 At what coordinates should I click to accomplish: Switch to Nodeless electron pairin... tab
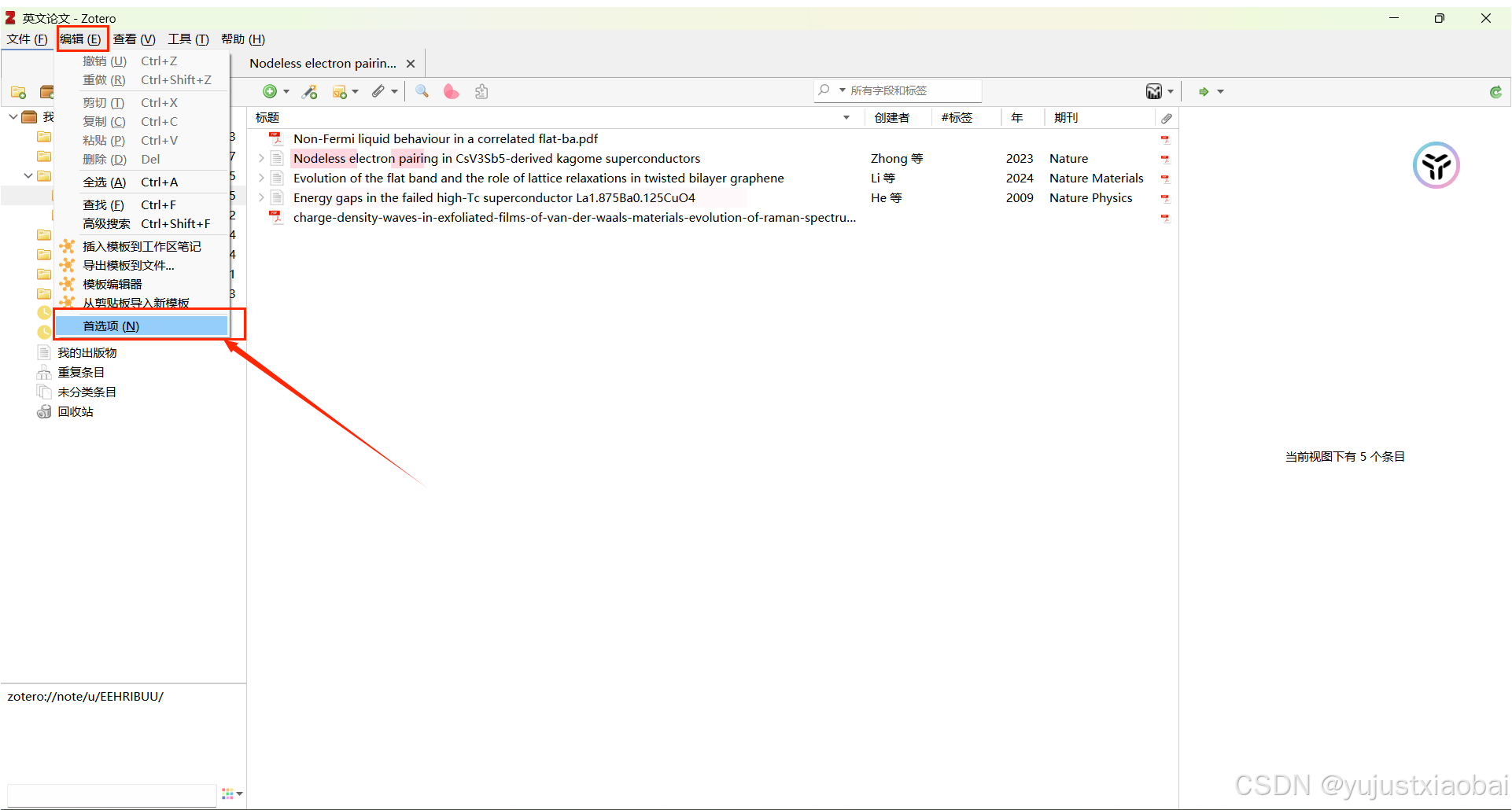pyautogui.click(x=323, y=63)
